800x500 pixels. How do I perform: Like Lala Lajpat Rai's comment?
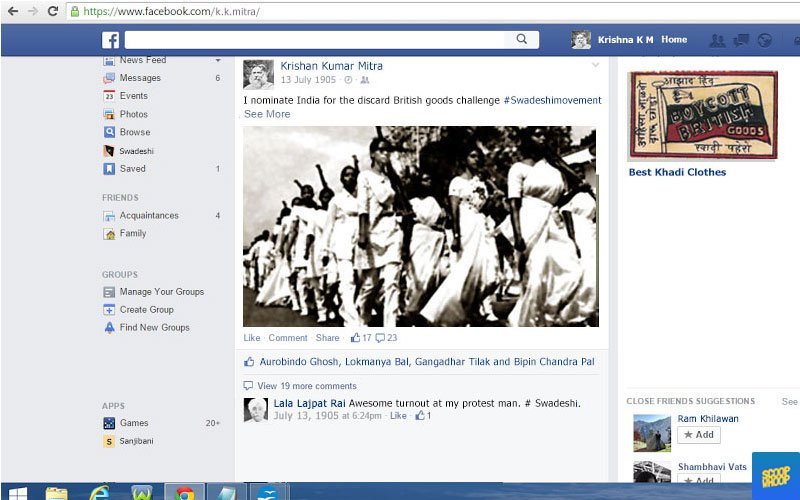pyautogui.click(x=398, y=415)
